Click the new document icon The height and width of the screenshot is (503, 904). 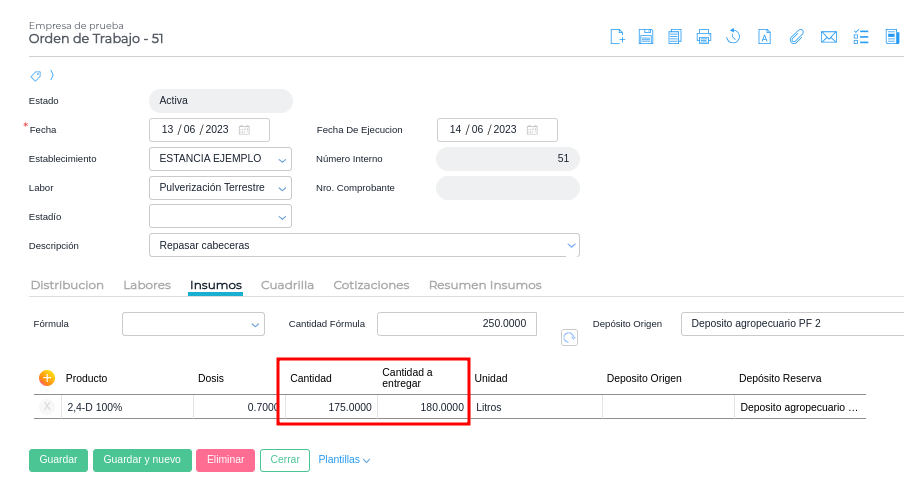[617, 37]
